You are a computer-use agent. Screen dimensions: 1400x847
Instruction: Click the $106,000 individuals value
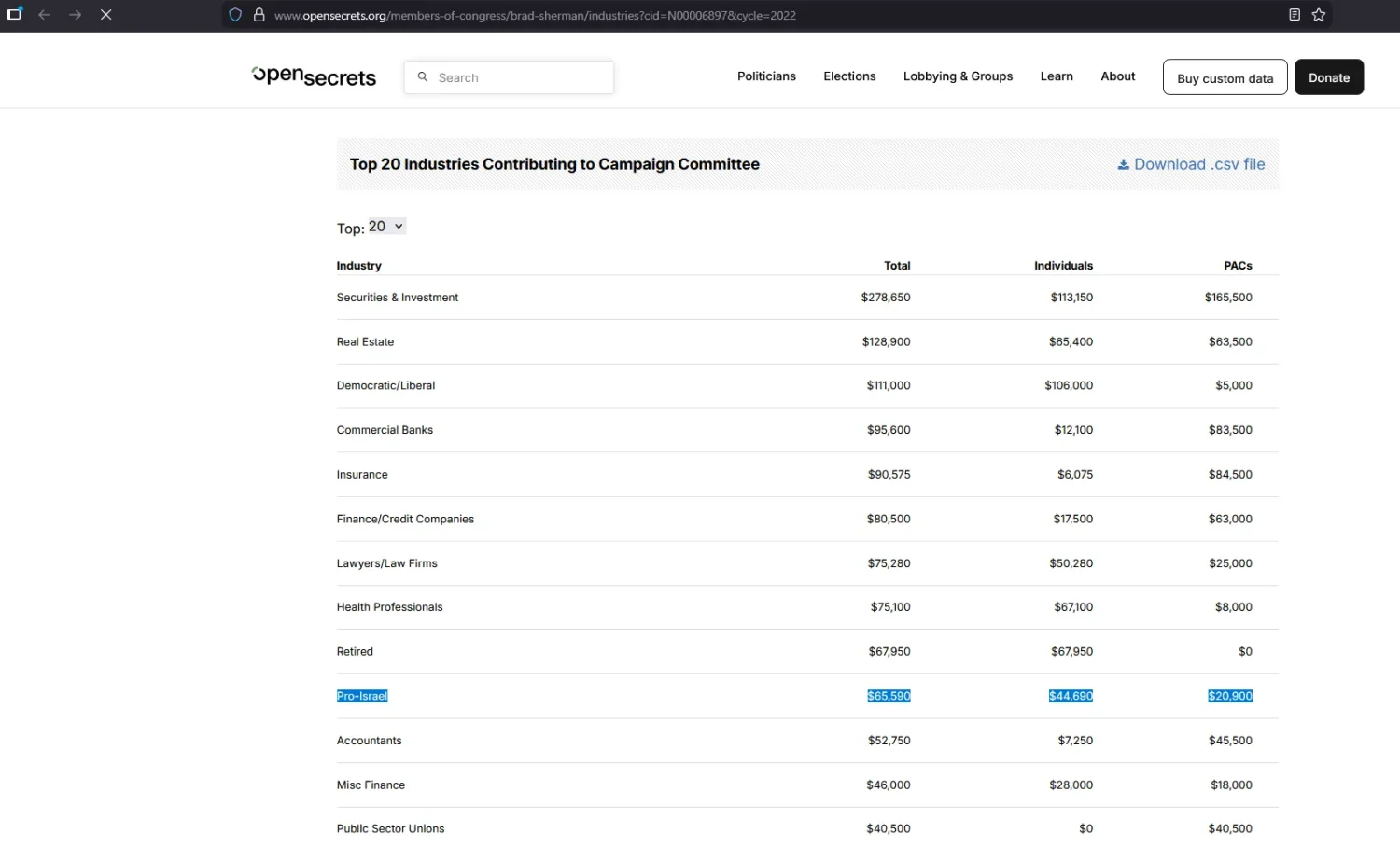tap(1069, 385)
